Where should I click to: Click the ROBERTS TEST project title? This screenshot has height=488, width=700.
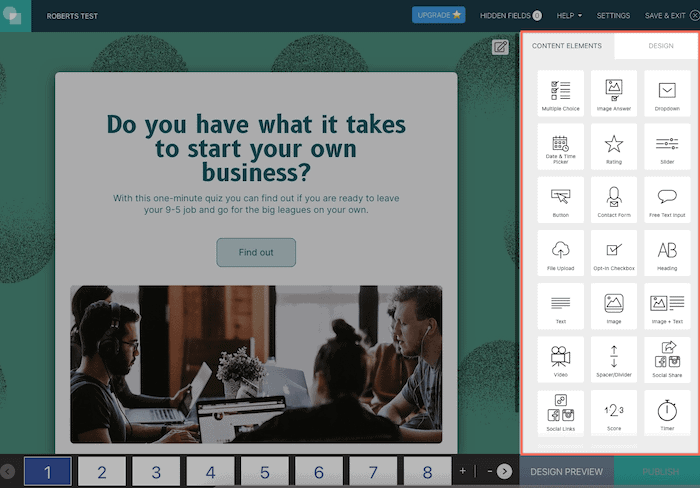72,16
